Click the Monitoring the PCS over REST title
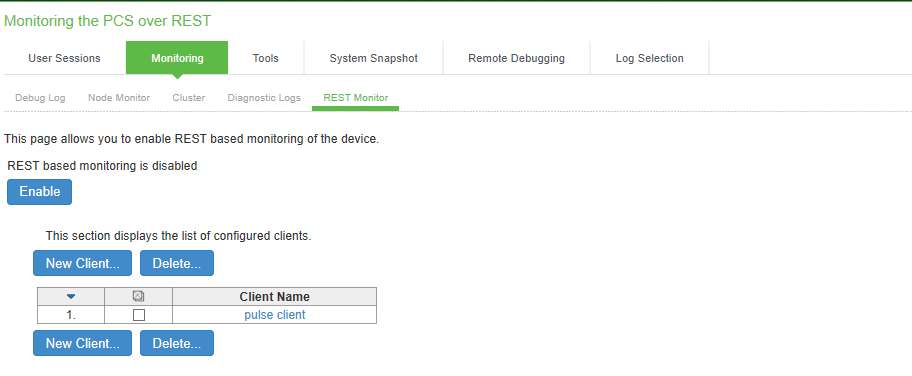The image size is (912, 376). click(108, 21)
